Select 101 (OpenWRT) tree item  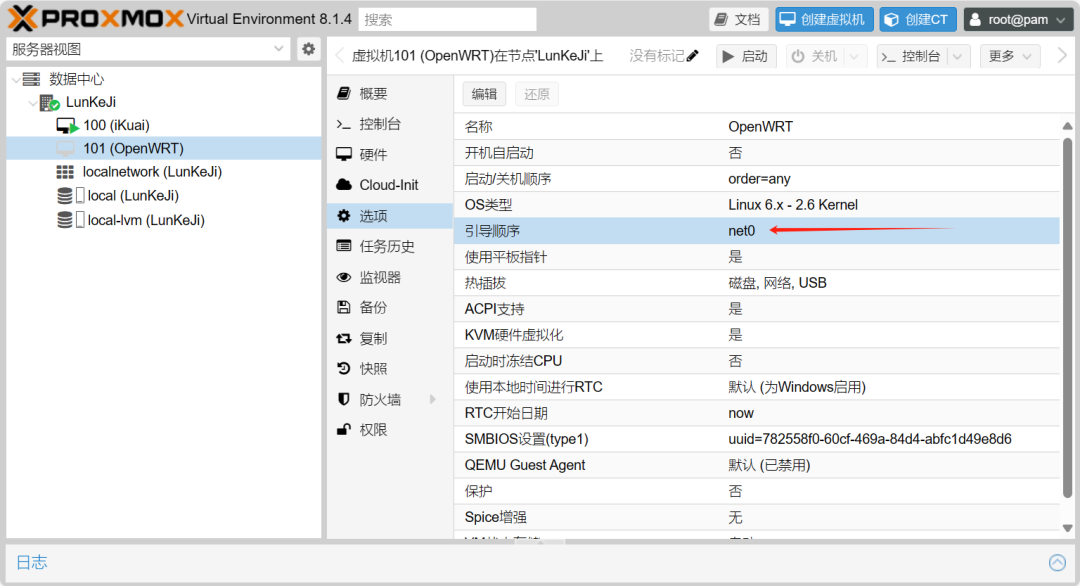[164, 149]
